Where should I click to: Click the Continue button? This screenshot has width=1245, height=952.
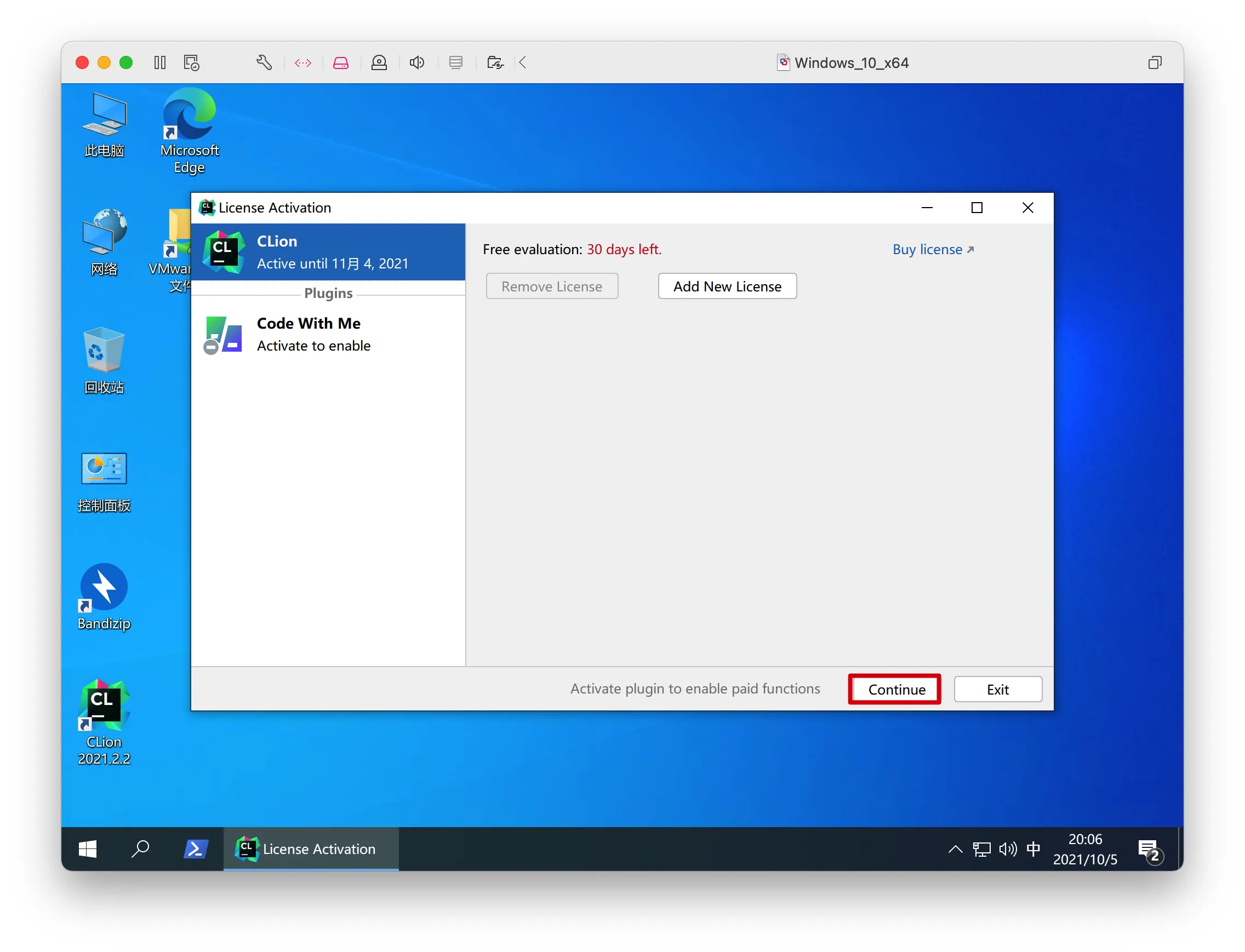(896, 690)
